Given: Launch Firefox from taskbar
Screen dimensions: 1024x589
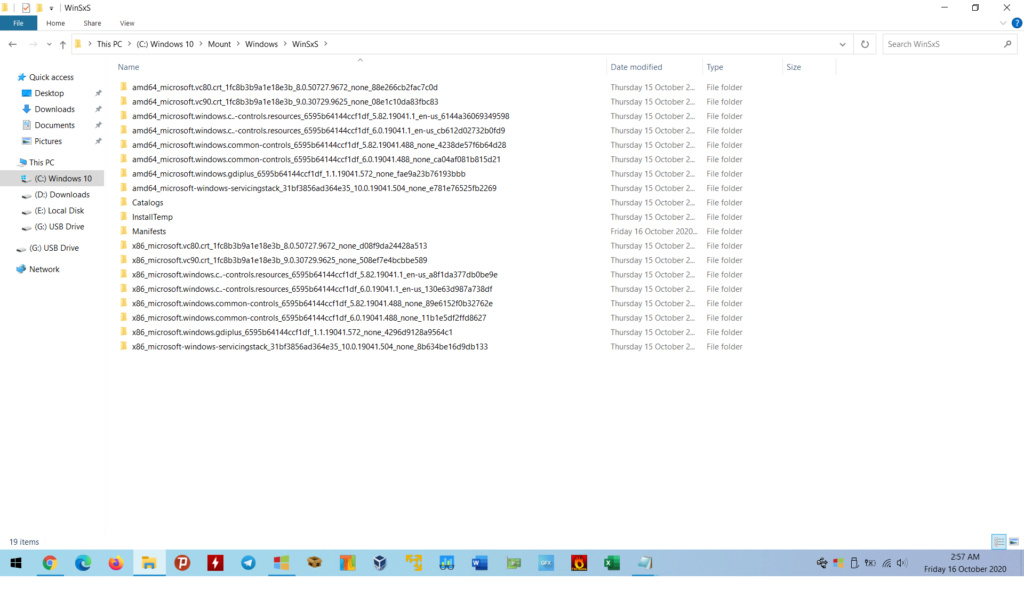Looking at the screenshot, I should (x=116, y=563).
